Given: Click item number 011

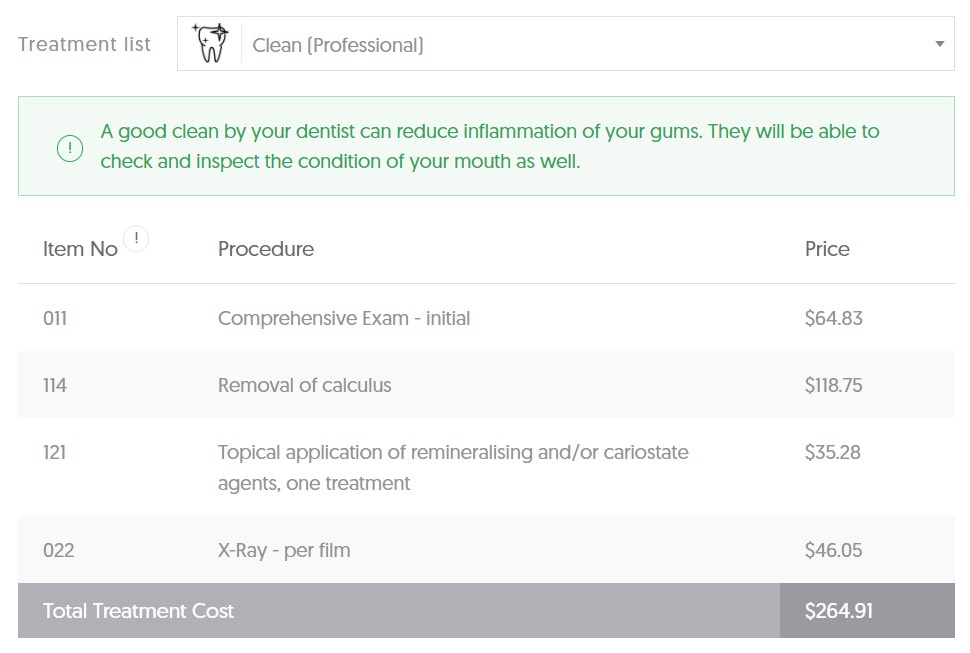Looking at the screenshot, I should 54,318.
